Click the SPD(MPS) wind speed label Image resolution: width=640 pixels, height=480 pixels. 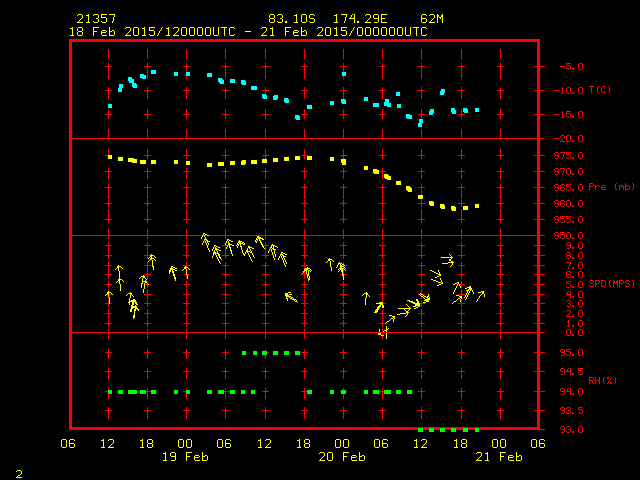tap(611, 284)
